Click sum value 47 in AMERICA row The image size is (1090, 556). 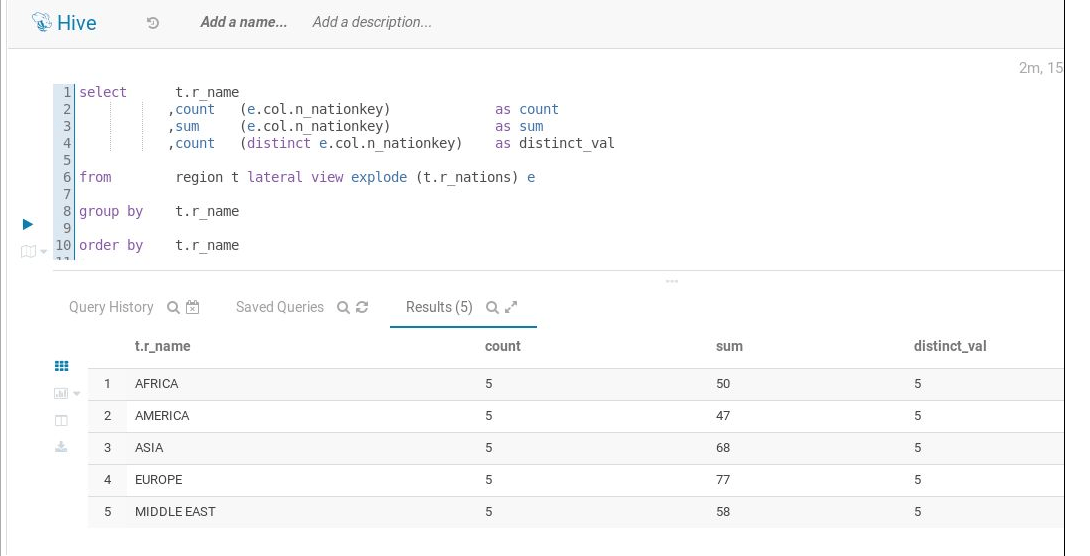coord(723,416)
